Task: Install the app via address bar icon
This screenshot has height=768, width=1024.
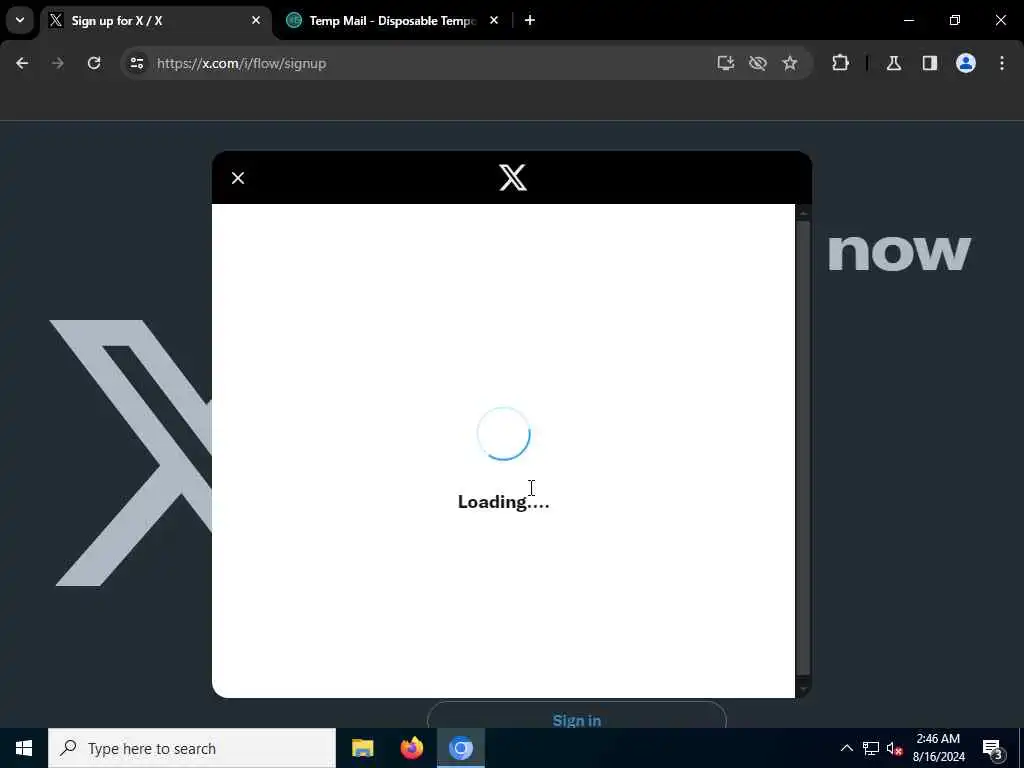Action: 726,63
